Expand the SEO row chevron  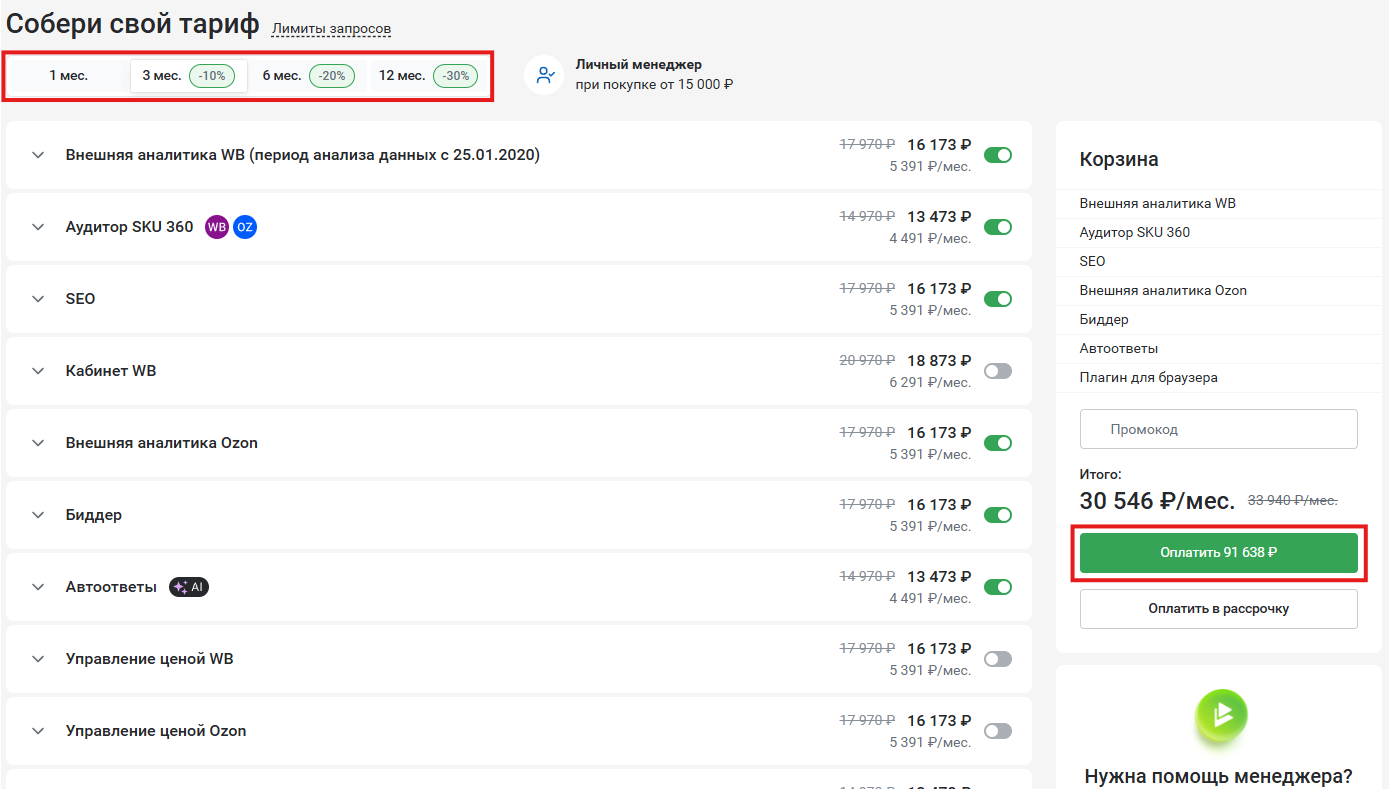click(38, 299)
